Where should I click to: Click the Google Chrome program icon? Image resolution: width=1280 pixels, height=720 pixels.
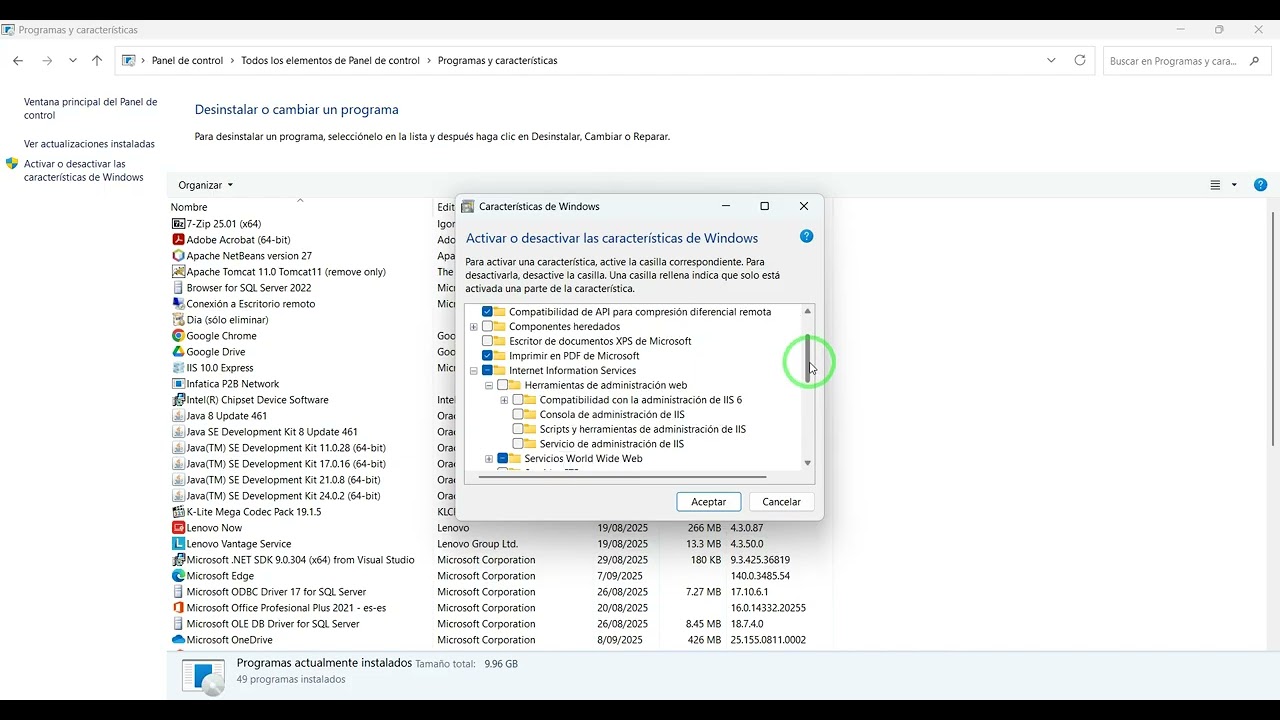(x=179, y=336)
